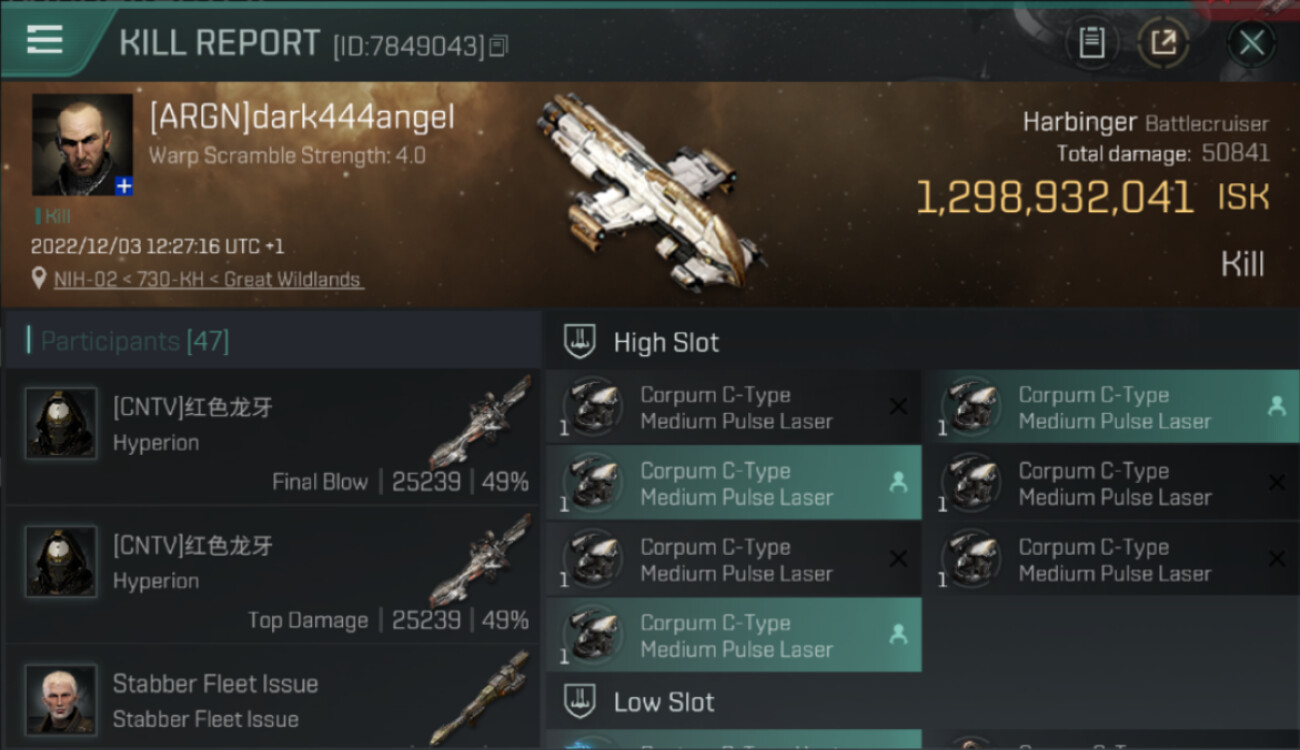This screenshot has height=750, width=1300.
Task: Select the Final Blow Hyperion participant entry
Action: [x=272, y=437]
